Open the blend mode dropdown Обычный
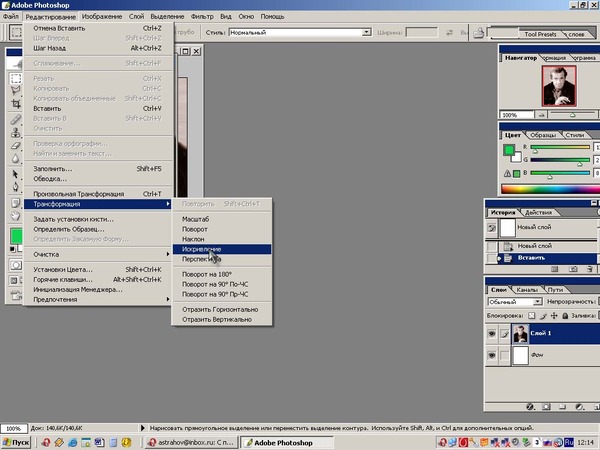The height and width of the screenshot is (450, 600). pyautogui.click(x=538, y=302)
